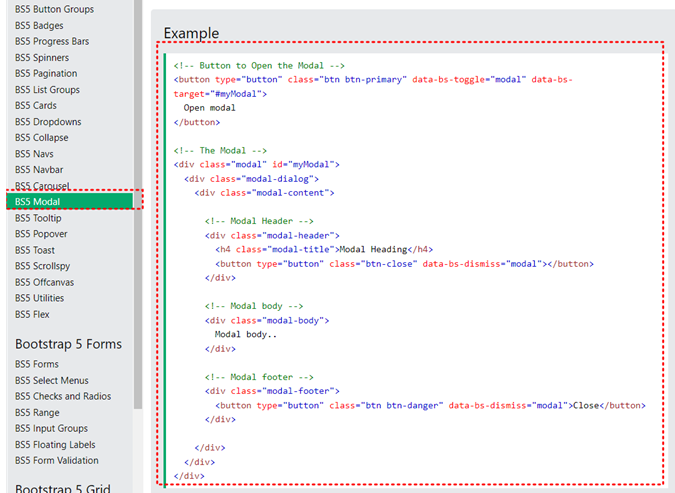
Task: Select BS5 Flex entry
Action: click(x=32, y=314)
